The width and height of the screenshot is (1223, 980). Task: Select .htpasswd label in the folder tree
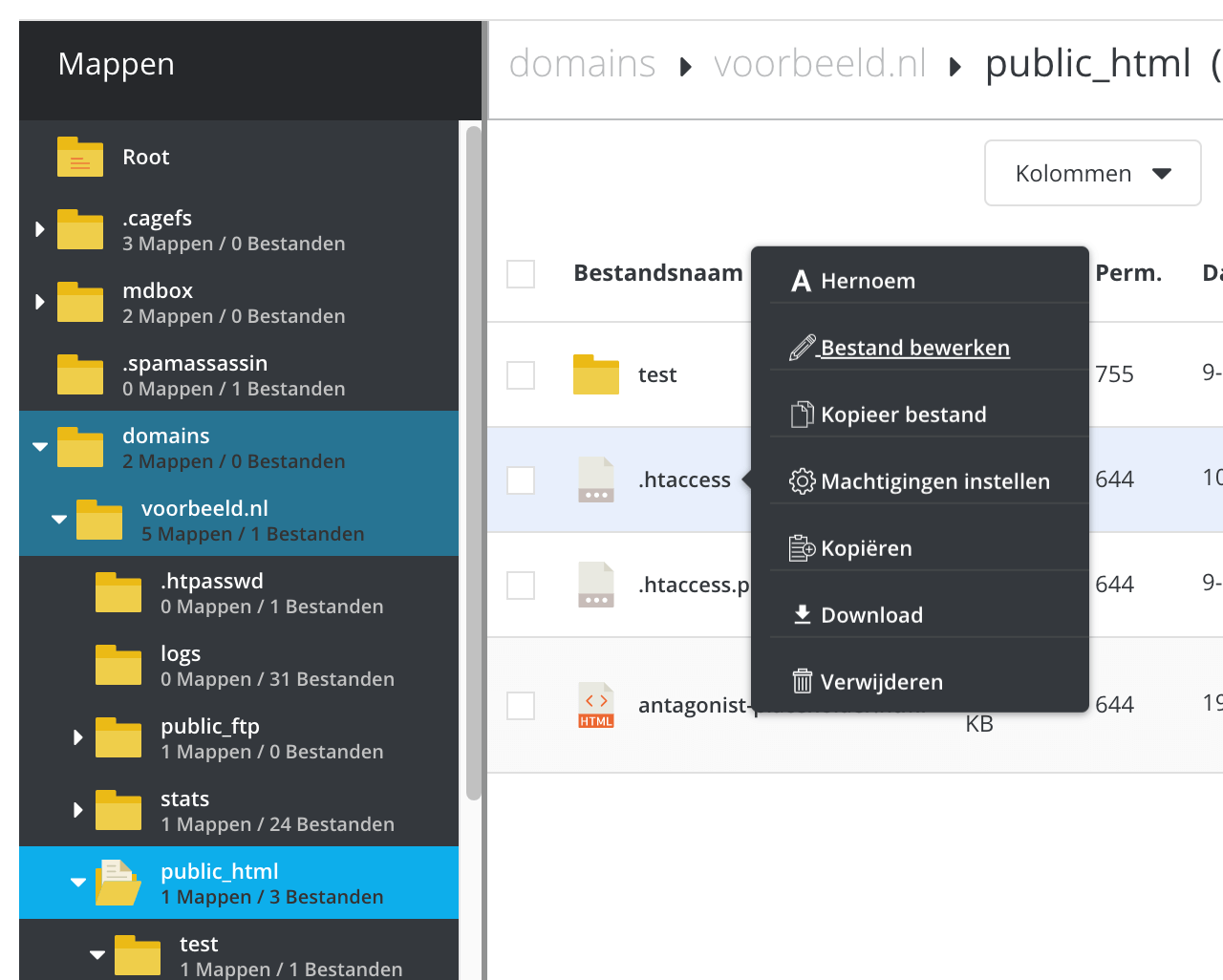point(212,581)
